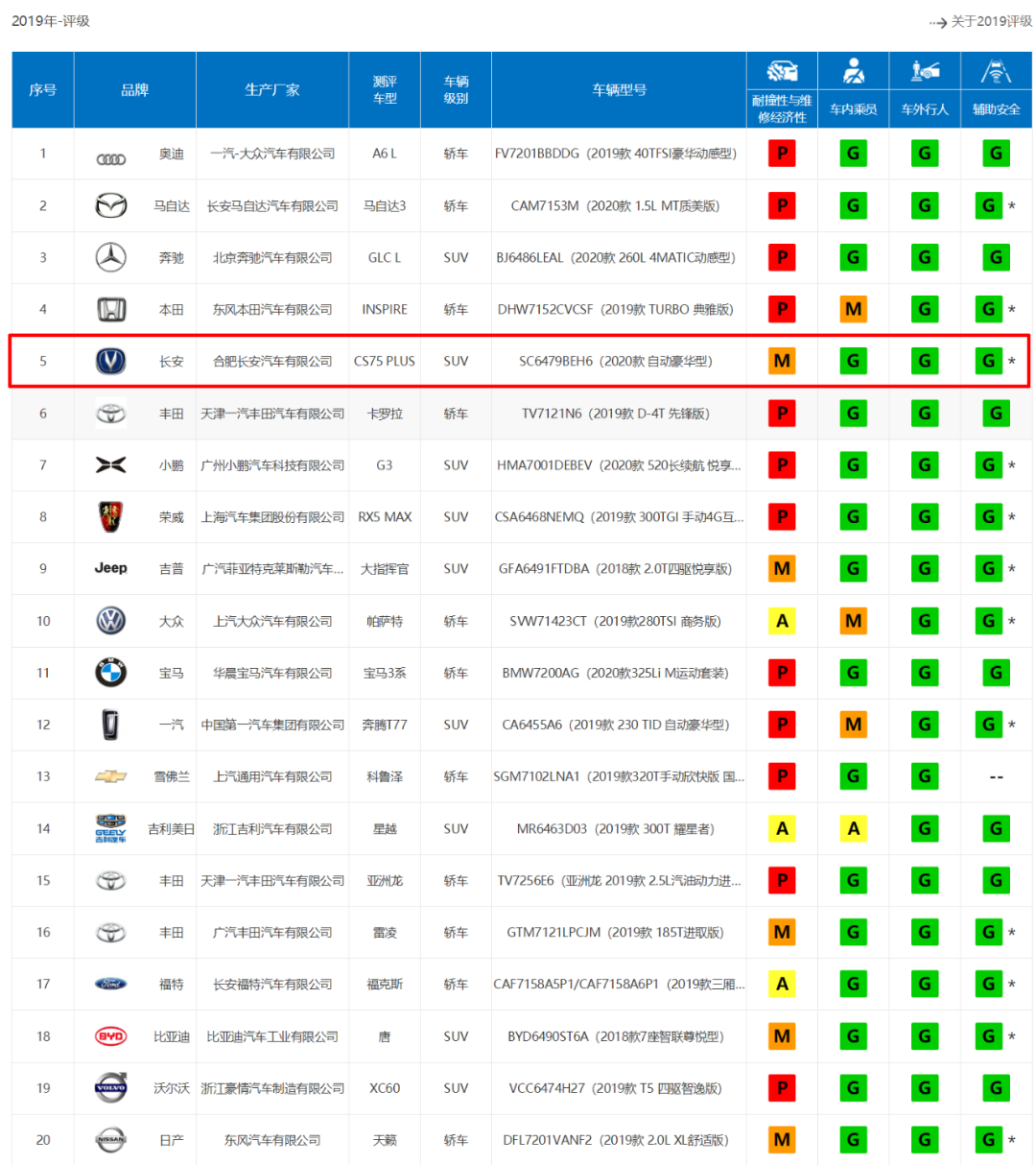
Task: Click the 车辆级别 column header
Action: pos(456,90)
